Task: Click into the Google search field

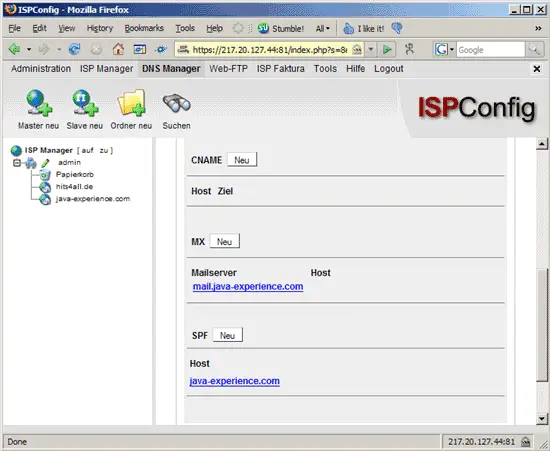Action: (x=490, y=49)
